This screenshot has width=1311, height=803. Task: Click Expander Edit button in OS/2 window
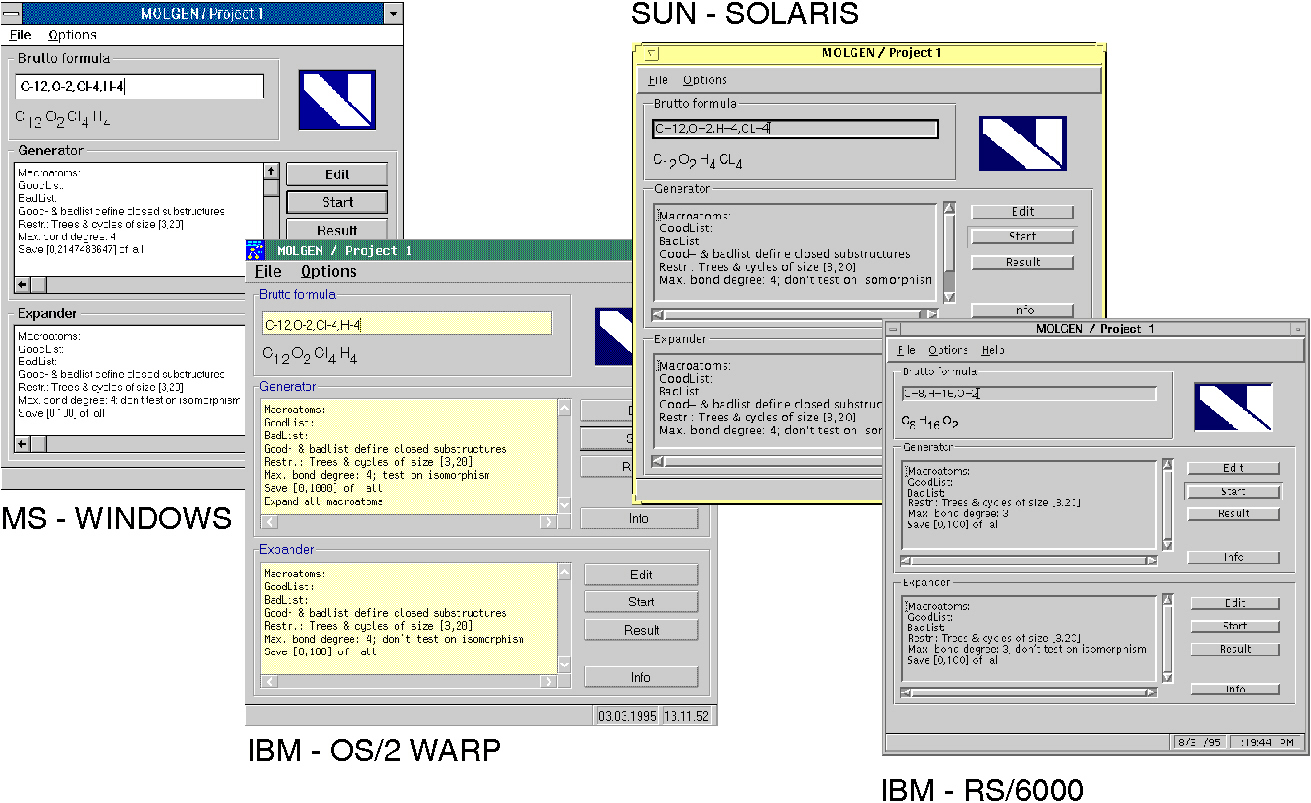pos(641,574)
